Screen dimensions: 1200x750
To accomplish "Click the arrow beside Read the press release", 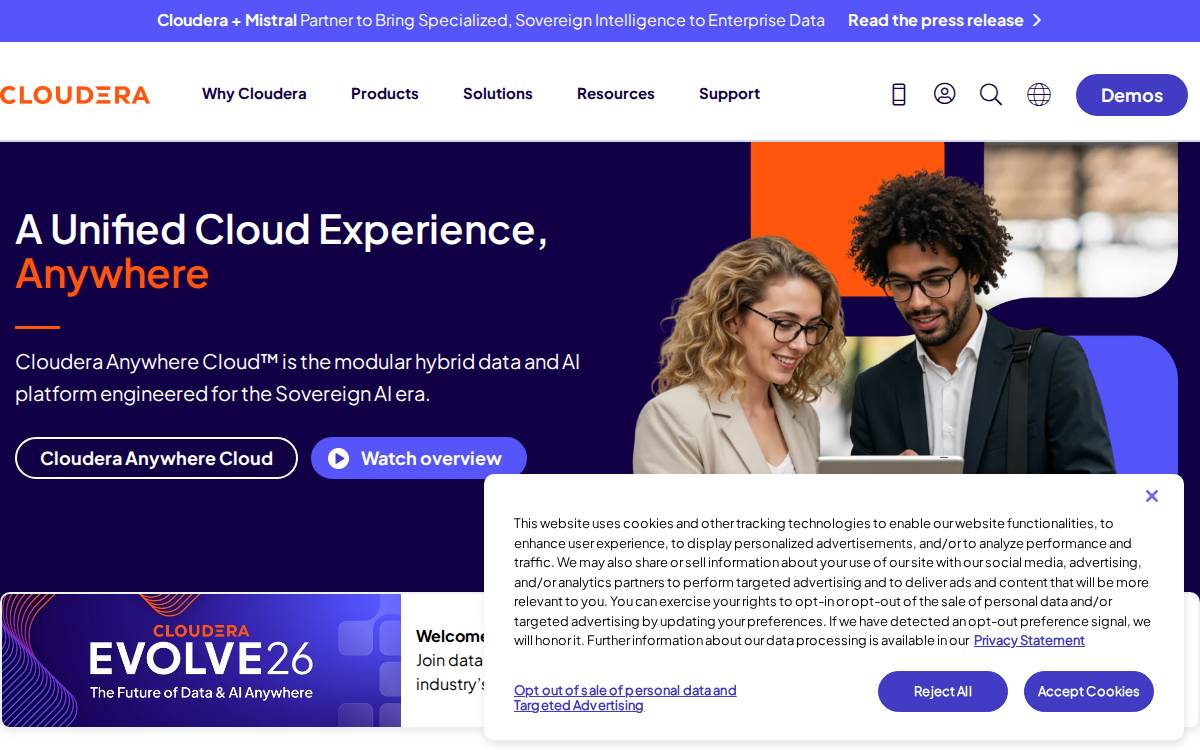I will pyautogui.click(x=1037, y=20).
